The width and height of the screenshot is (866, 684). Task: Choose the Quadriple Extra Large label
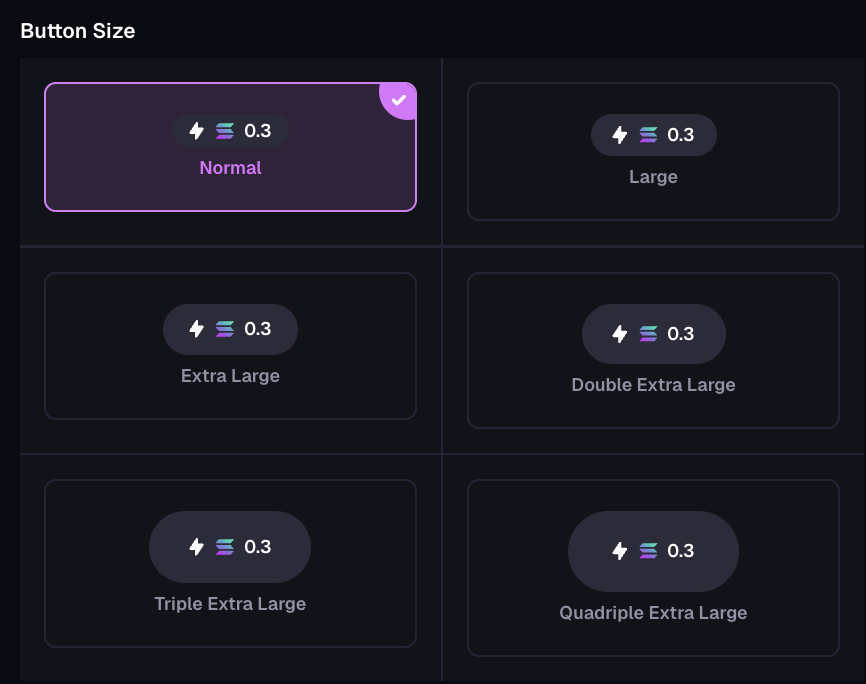[653, 613]
